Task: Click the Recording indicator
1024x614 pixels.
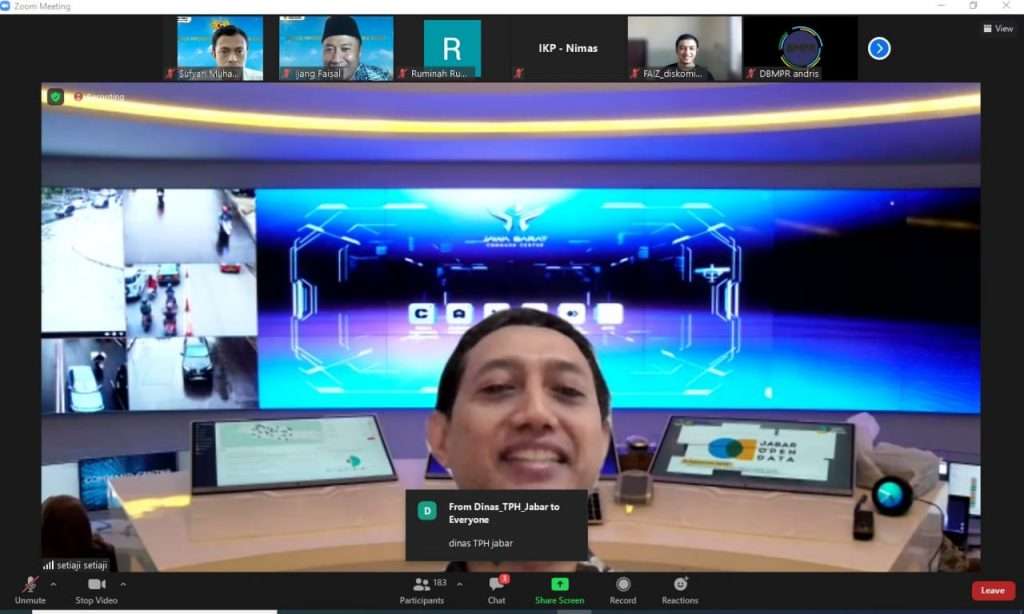Action: coord(100,97)
